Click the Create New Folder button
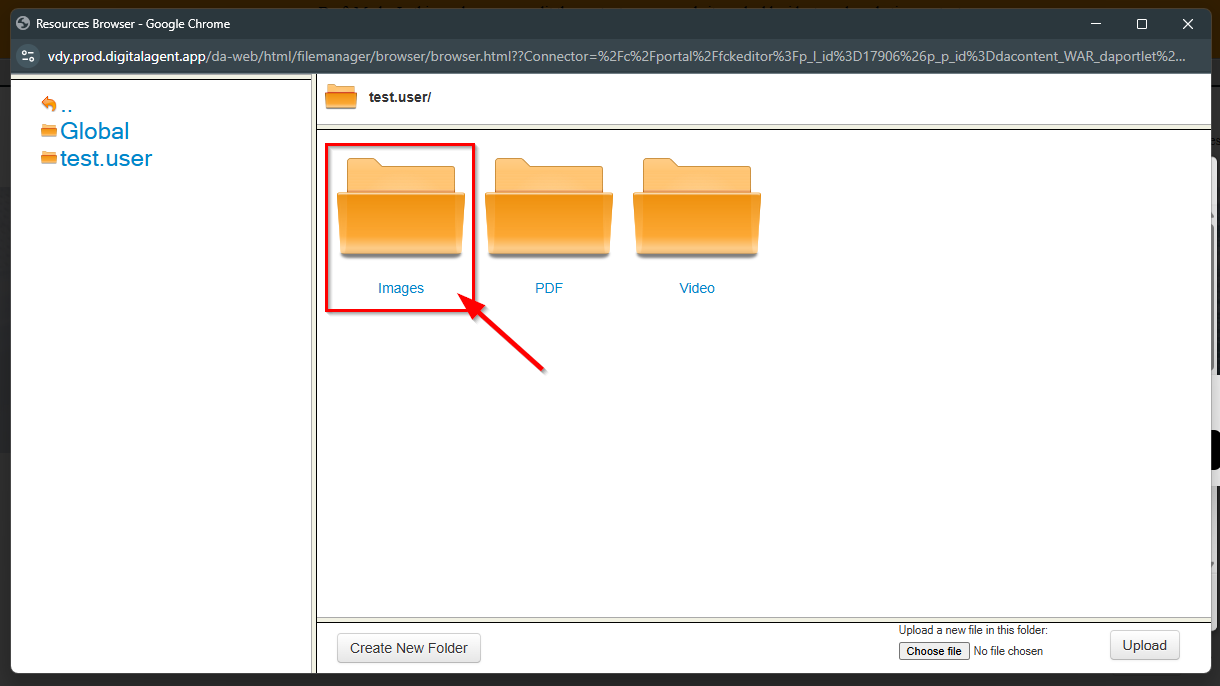Image resolution: width=1220 pixels, height=686 pixels. click(x=409, y=648)
